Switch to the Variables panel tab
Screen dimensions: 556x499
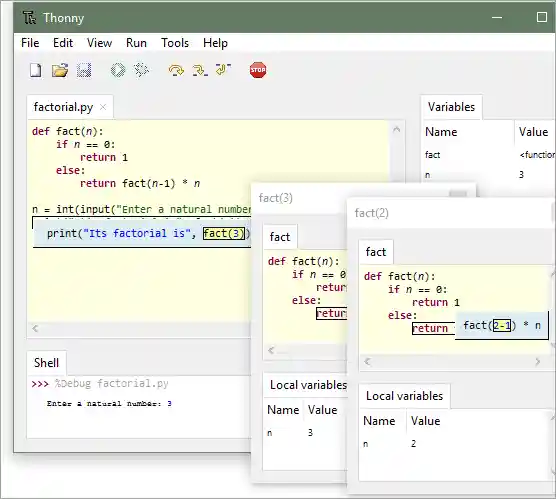pos(451,107)
